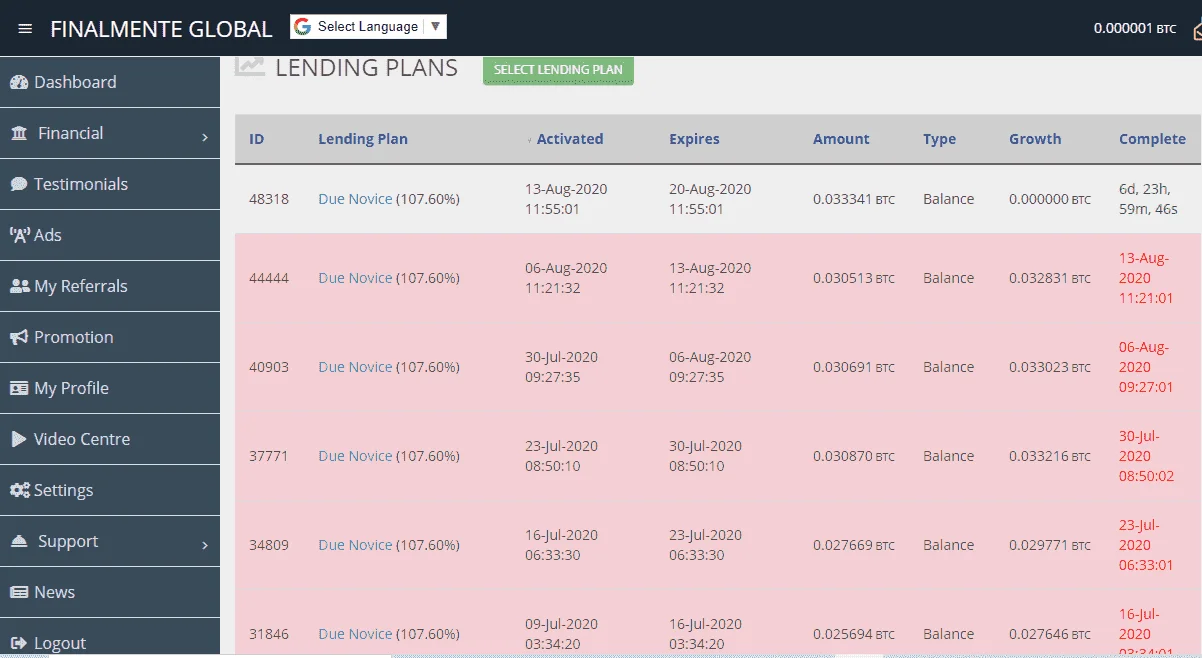The image size is (1202, 658).
Task: Click the Promotion megaphone icon
Action: click(x=20, y=337)
